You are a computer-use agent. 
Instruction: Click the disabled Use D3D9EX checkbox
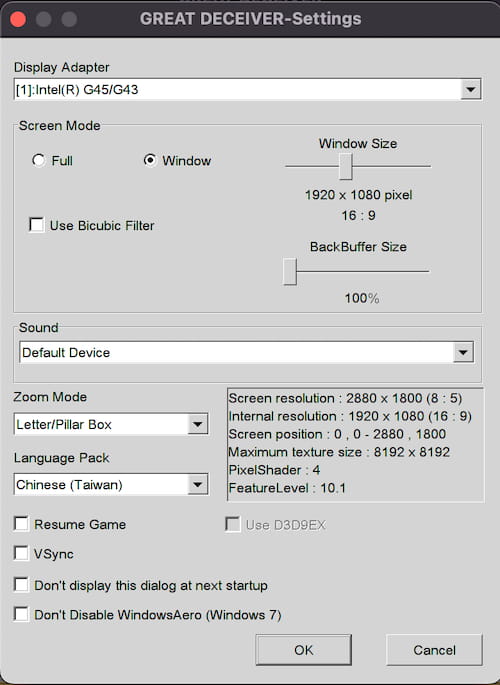point(233,524)
